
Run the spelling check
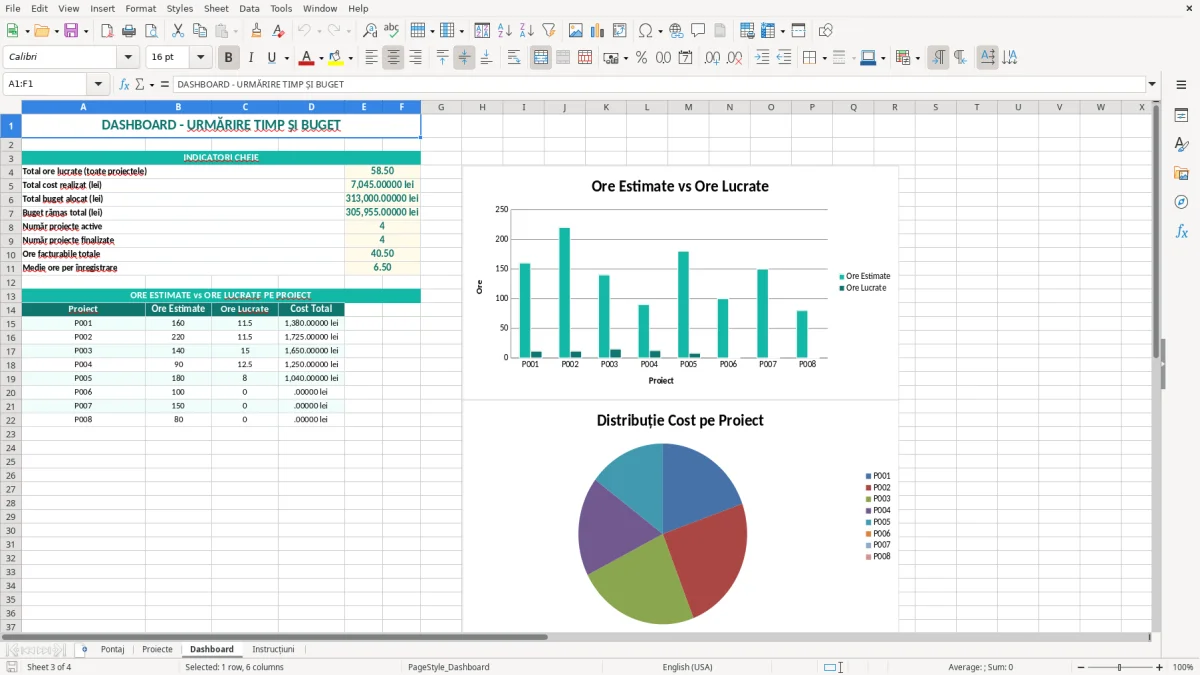pos(391,31)
